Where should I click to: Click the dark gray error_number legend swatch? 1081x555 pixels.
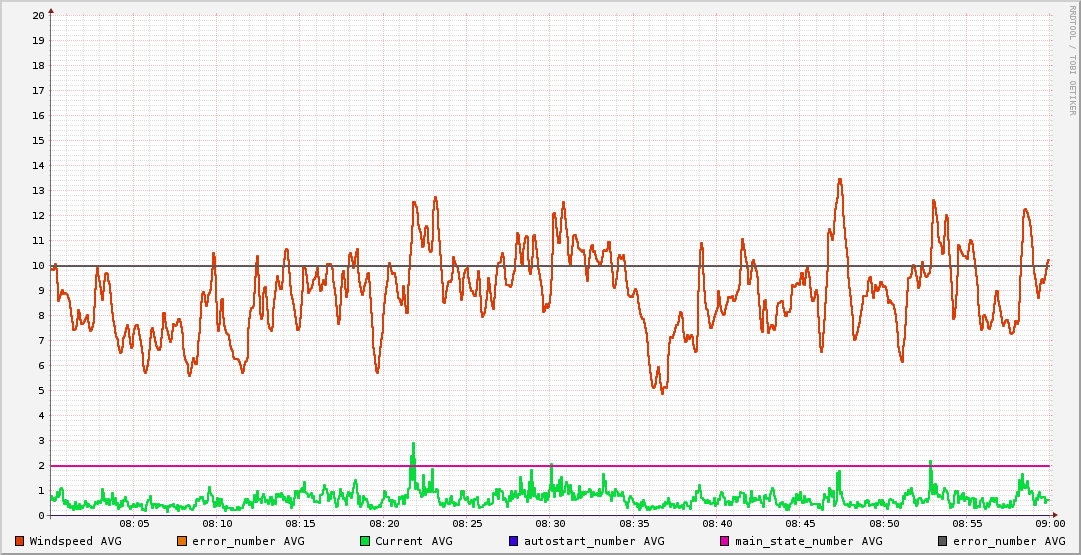(x=943, y=541)
